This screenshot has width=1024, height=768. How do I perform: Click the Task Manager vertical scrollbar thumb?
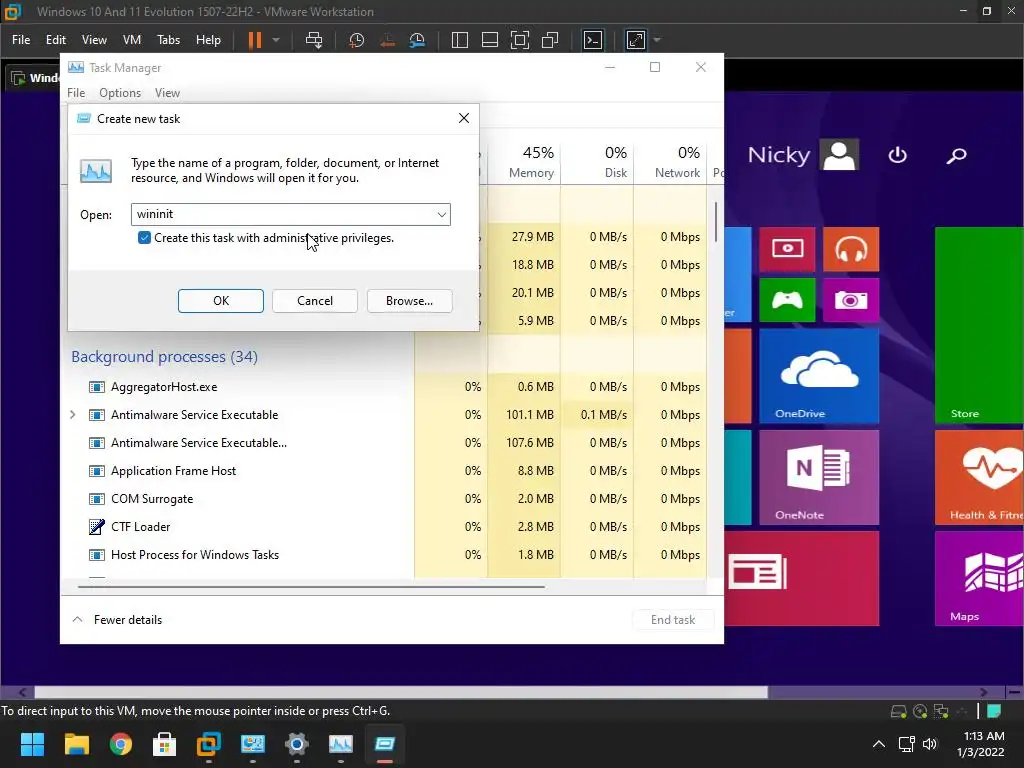[716, 222]
